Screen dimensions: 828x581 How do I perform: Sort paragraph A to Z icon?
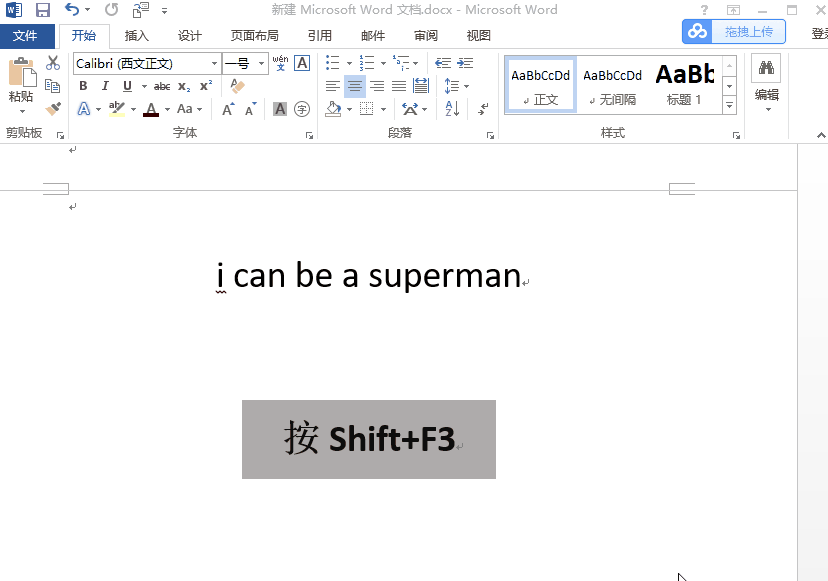tap(453, 109)
